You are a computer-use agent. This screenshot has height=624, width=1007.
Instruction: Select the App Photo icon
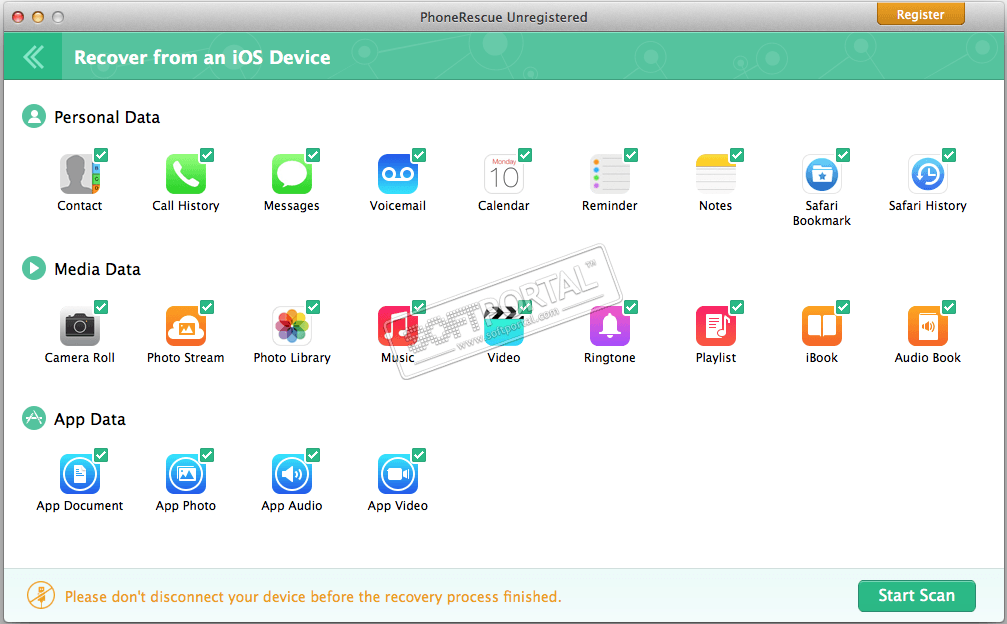point(186,474)
